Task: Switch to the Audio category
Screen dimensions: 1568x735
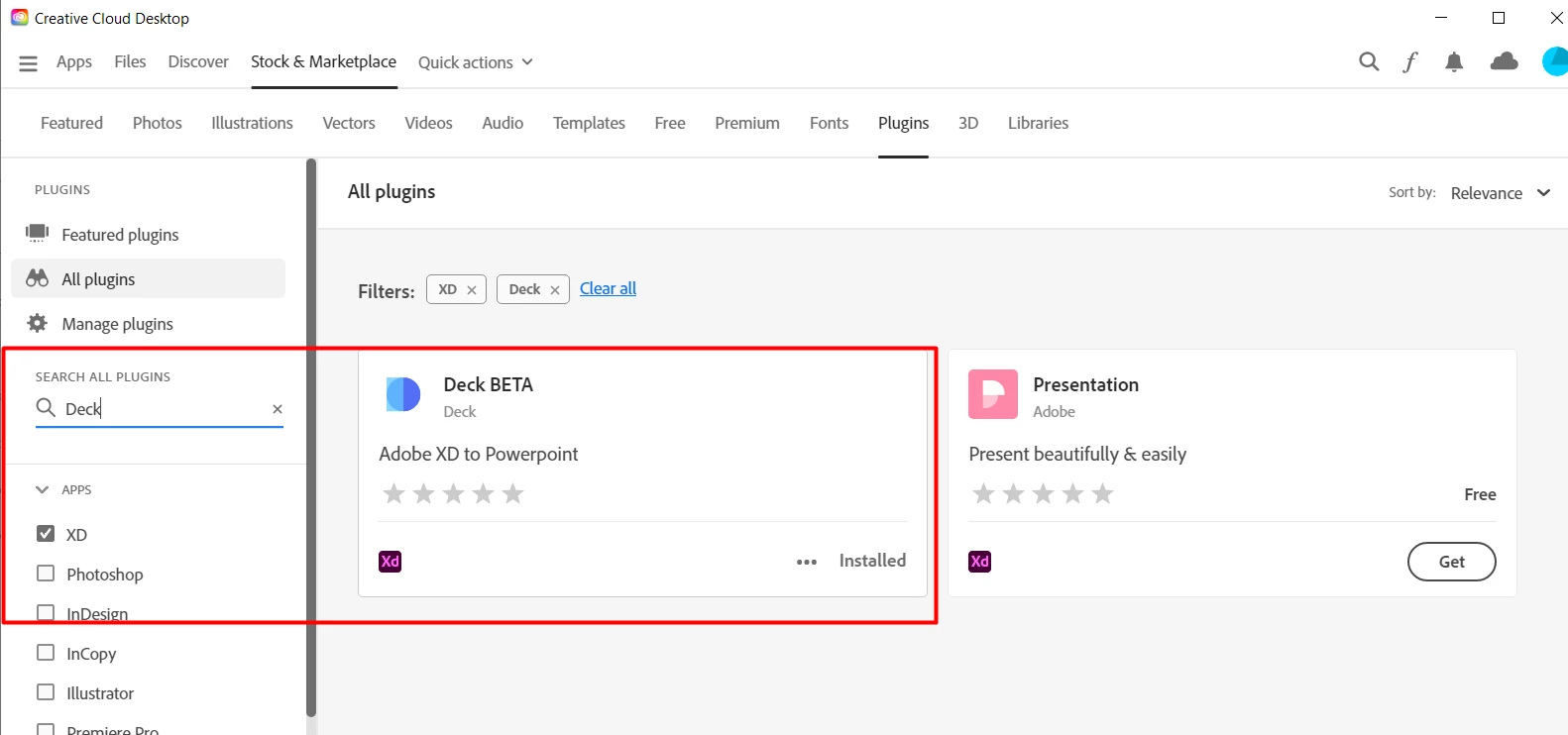Action: coord(503,123)
